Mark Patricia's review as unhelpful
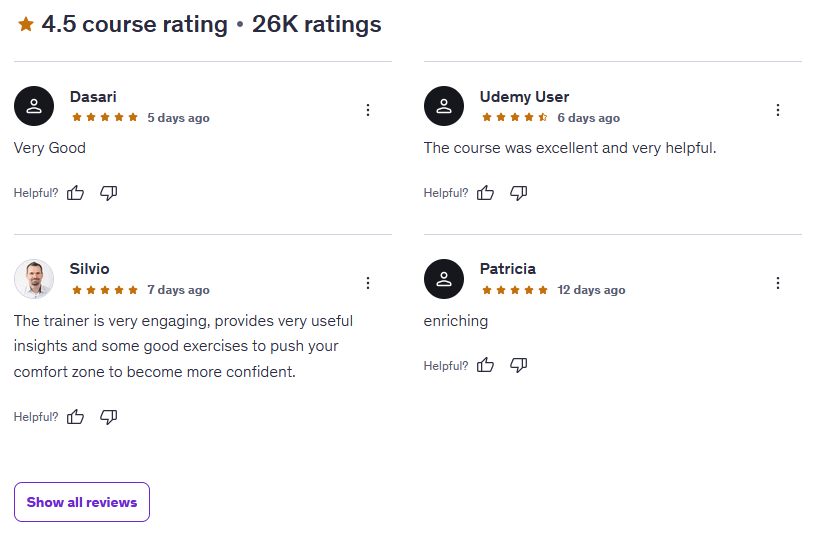817x533 pixels. point(519,365)
